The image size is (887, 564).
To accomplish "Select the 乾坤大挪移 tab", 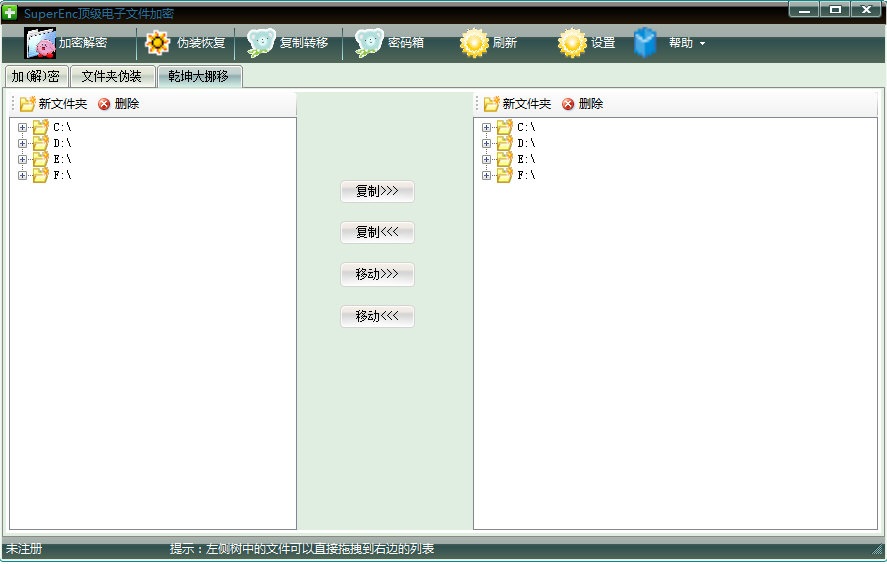I will (199, 76).
